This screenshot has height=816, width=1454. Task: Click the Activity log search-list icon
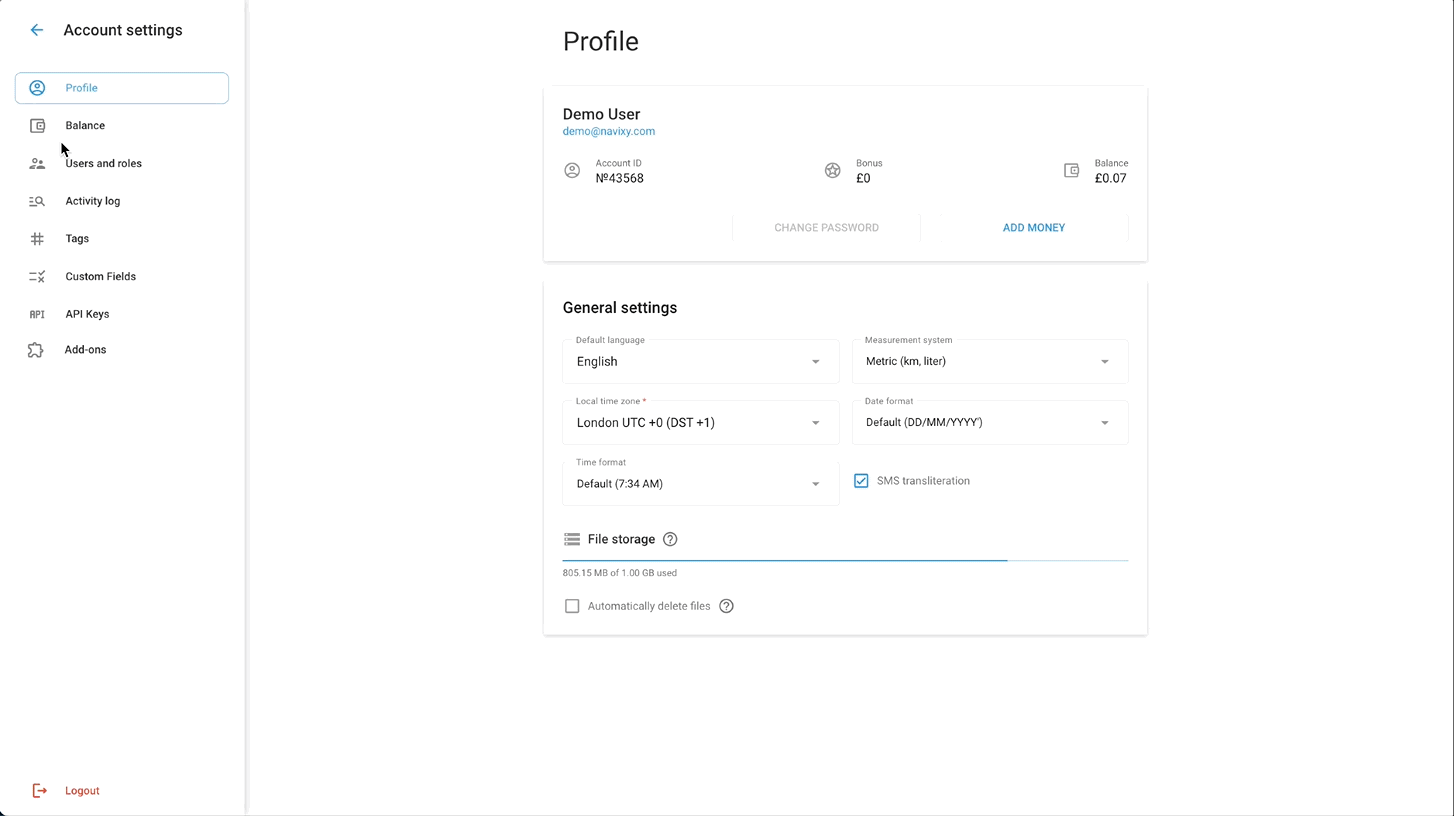pyautogui.click(x=37, y=201)
